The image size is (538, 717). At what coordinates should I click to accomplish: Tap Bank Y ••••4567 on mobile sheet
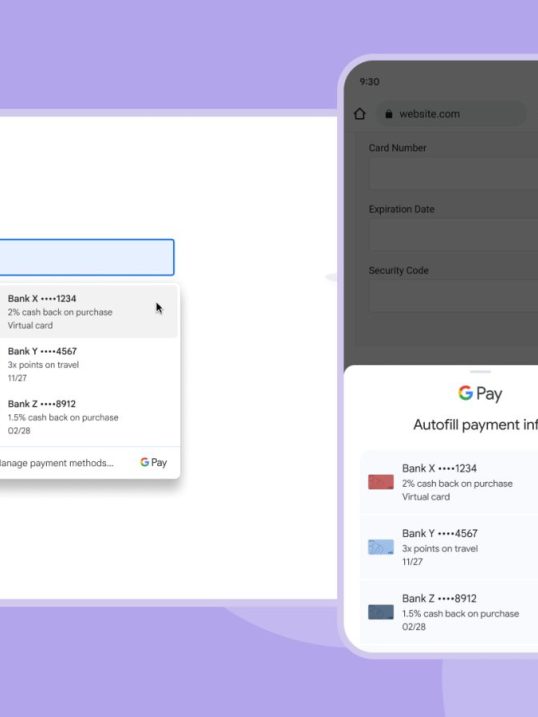449,547
